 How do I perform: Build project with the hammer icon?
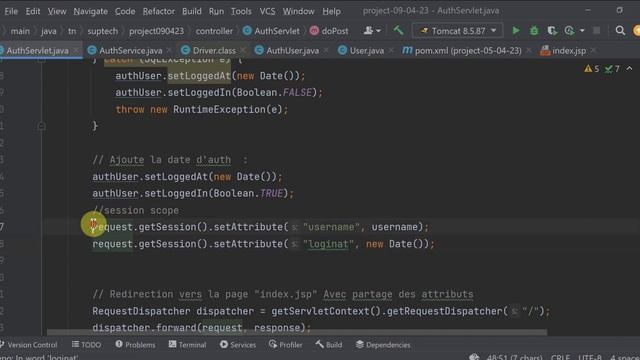[x=398, y=31]
